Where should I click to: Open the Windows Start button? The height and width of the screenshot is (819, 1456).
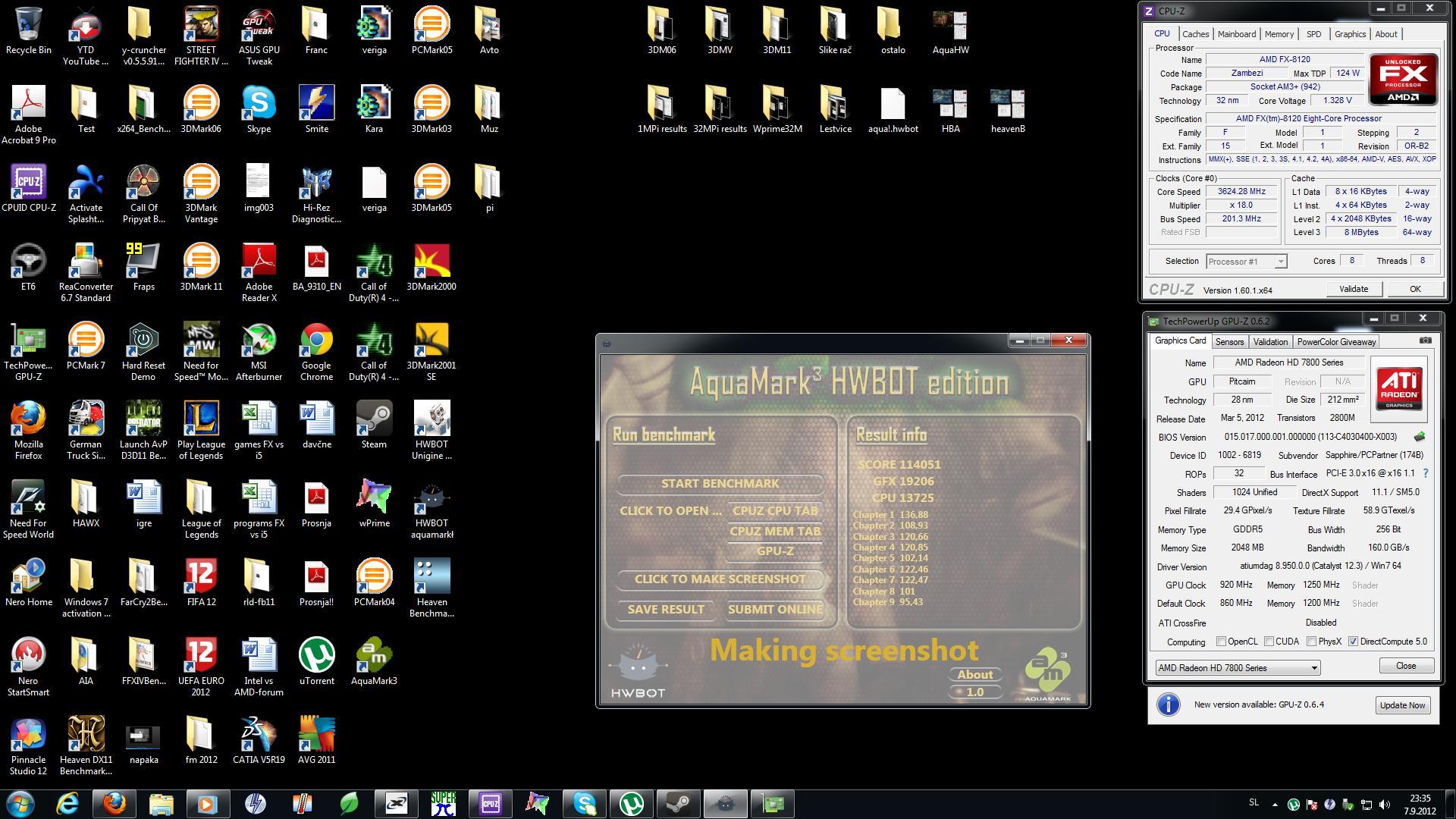point(20,803)
